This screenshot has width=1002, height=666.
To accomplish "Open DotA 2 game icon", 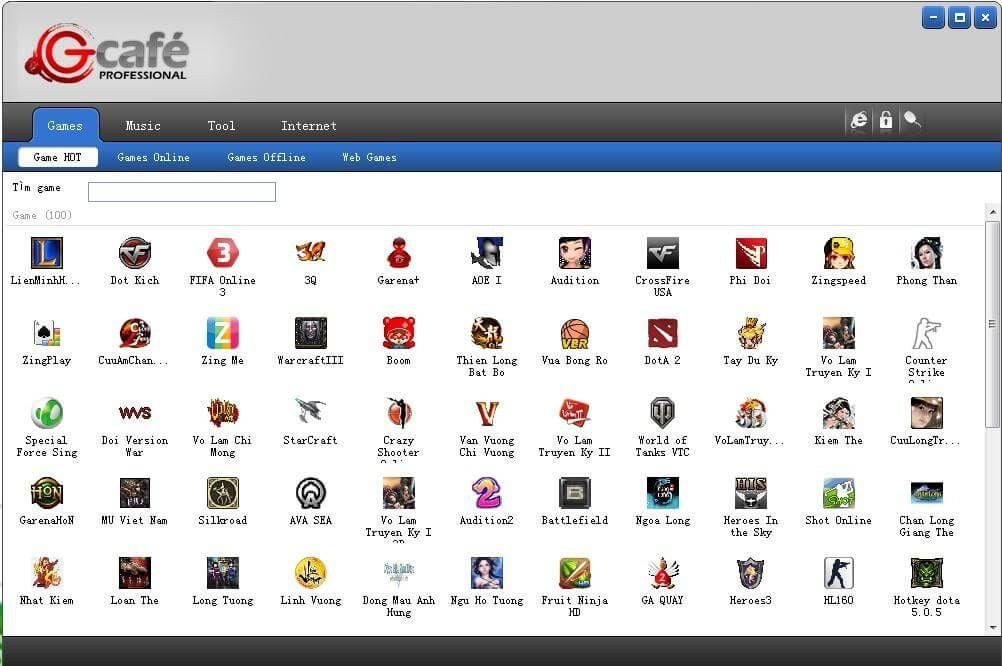I will 663,333.
